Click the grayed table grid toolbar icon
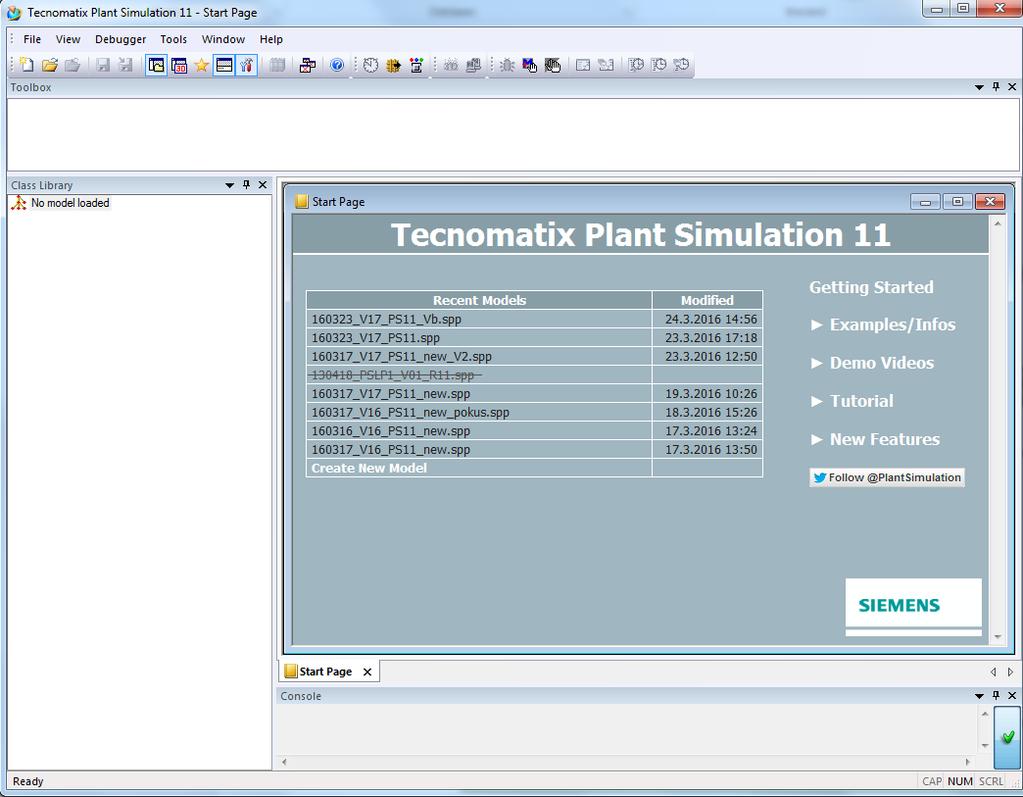The width and height of the screenshot is (1023, 797). [277, 65]
